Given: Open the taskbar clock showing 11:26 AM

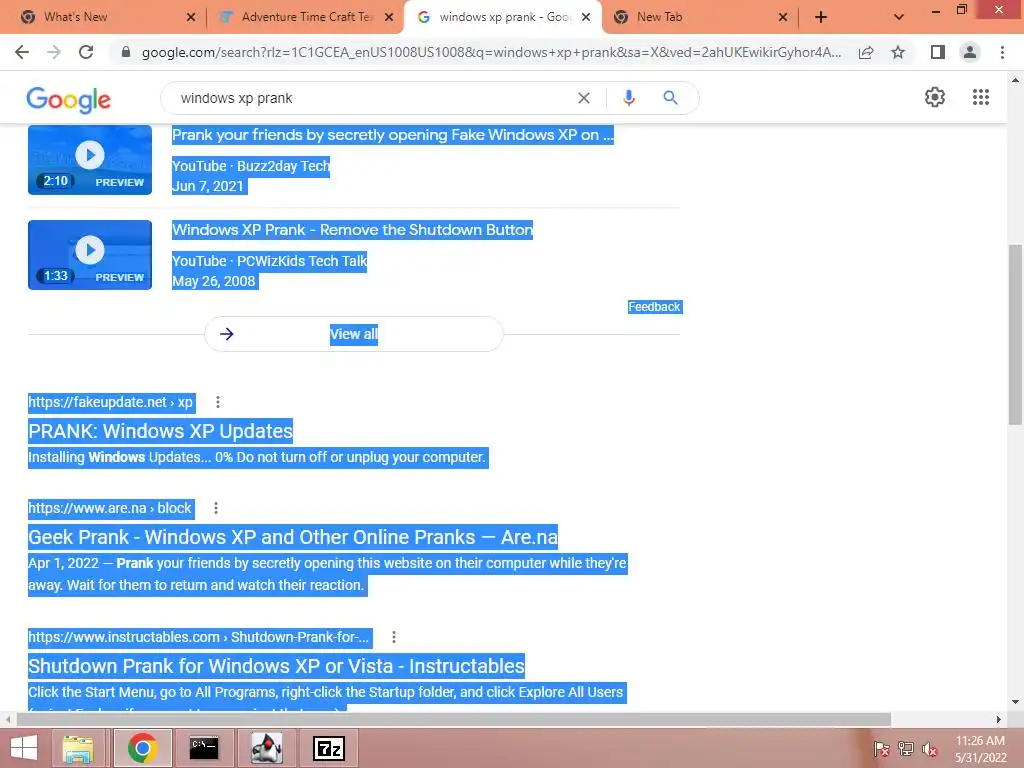Looking at the screenshot, I should [980, 749].
